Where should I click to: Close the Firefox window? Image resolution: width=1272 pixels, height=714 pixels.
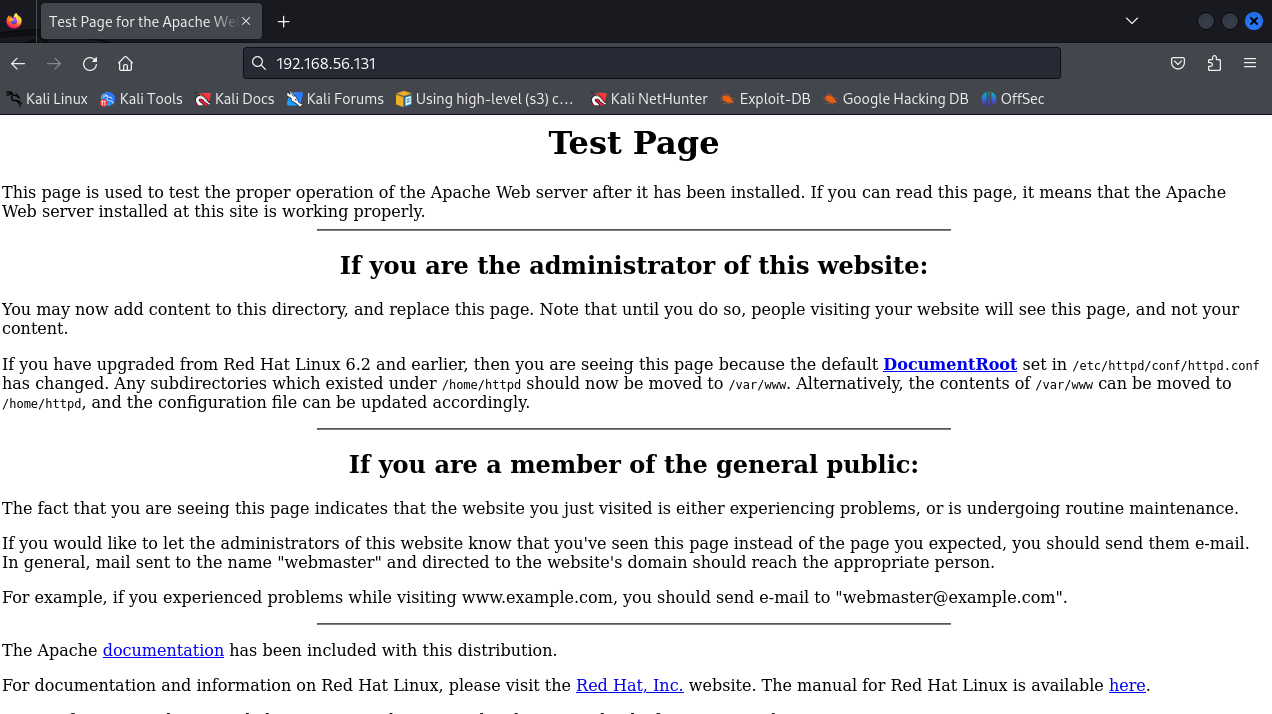point(1254,21)
